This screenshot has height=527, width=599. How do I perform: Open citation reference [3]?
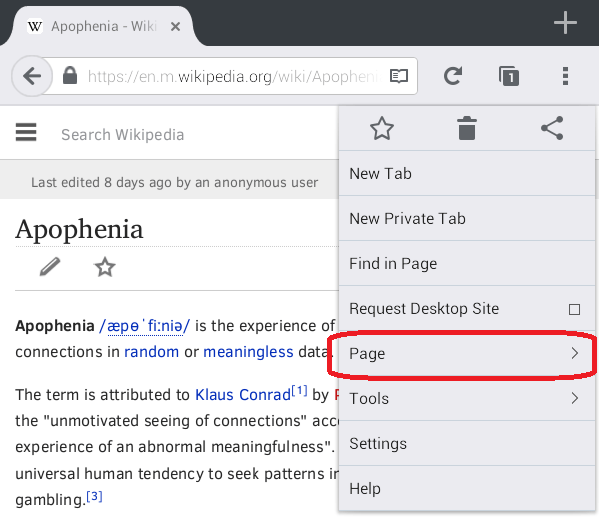tap(94, 496)
